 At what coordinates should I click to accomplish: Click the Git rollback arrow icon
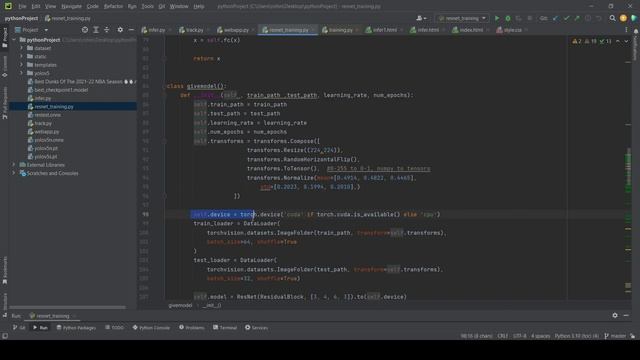point(599,18)
